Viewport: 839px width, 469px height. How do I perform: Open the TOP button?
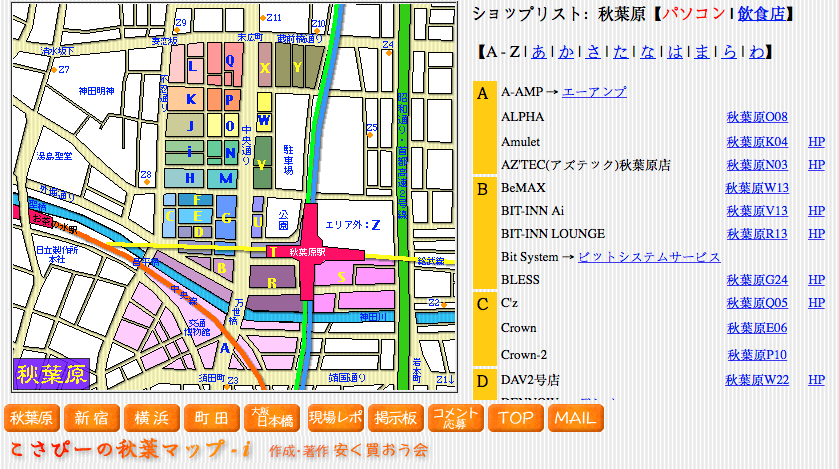click(516, 418)
